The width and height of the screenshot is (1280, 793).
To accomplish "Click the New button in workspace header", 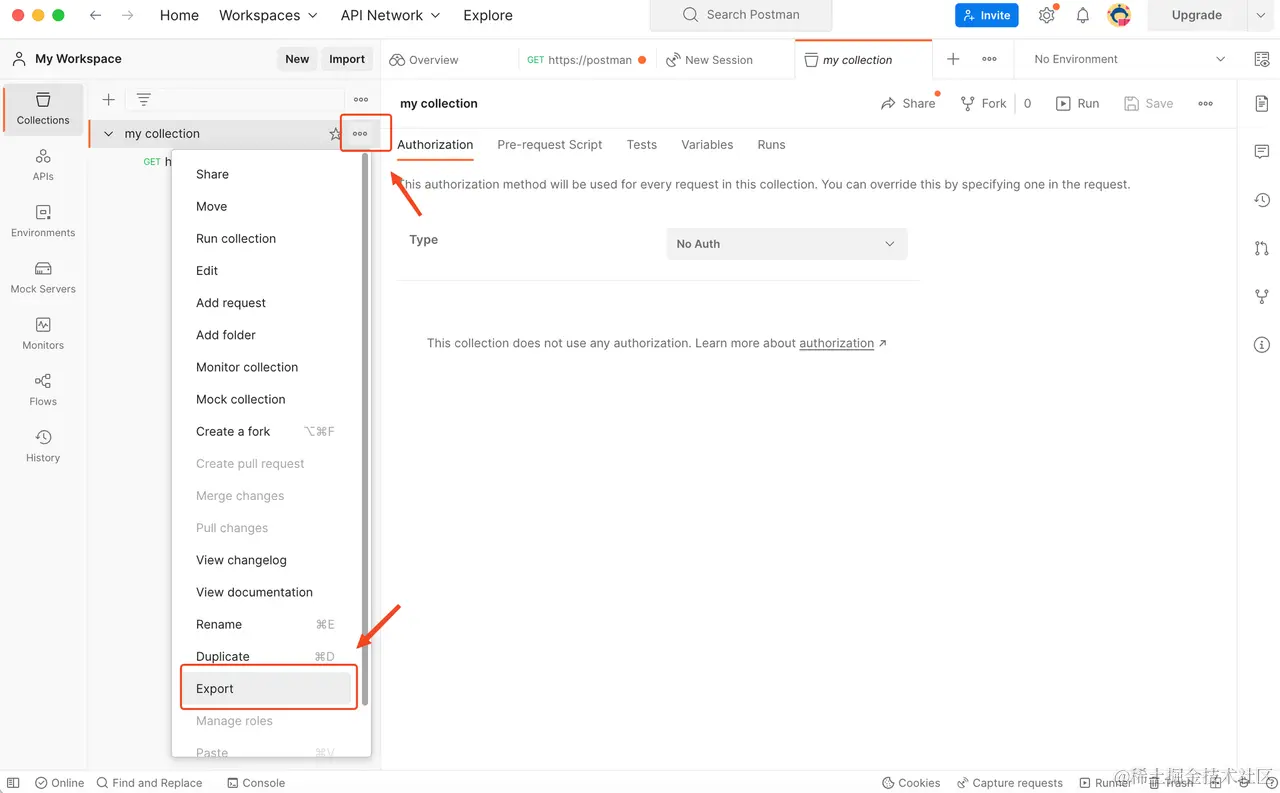I will pyautogui.click(x=297, y=59).
